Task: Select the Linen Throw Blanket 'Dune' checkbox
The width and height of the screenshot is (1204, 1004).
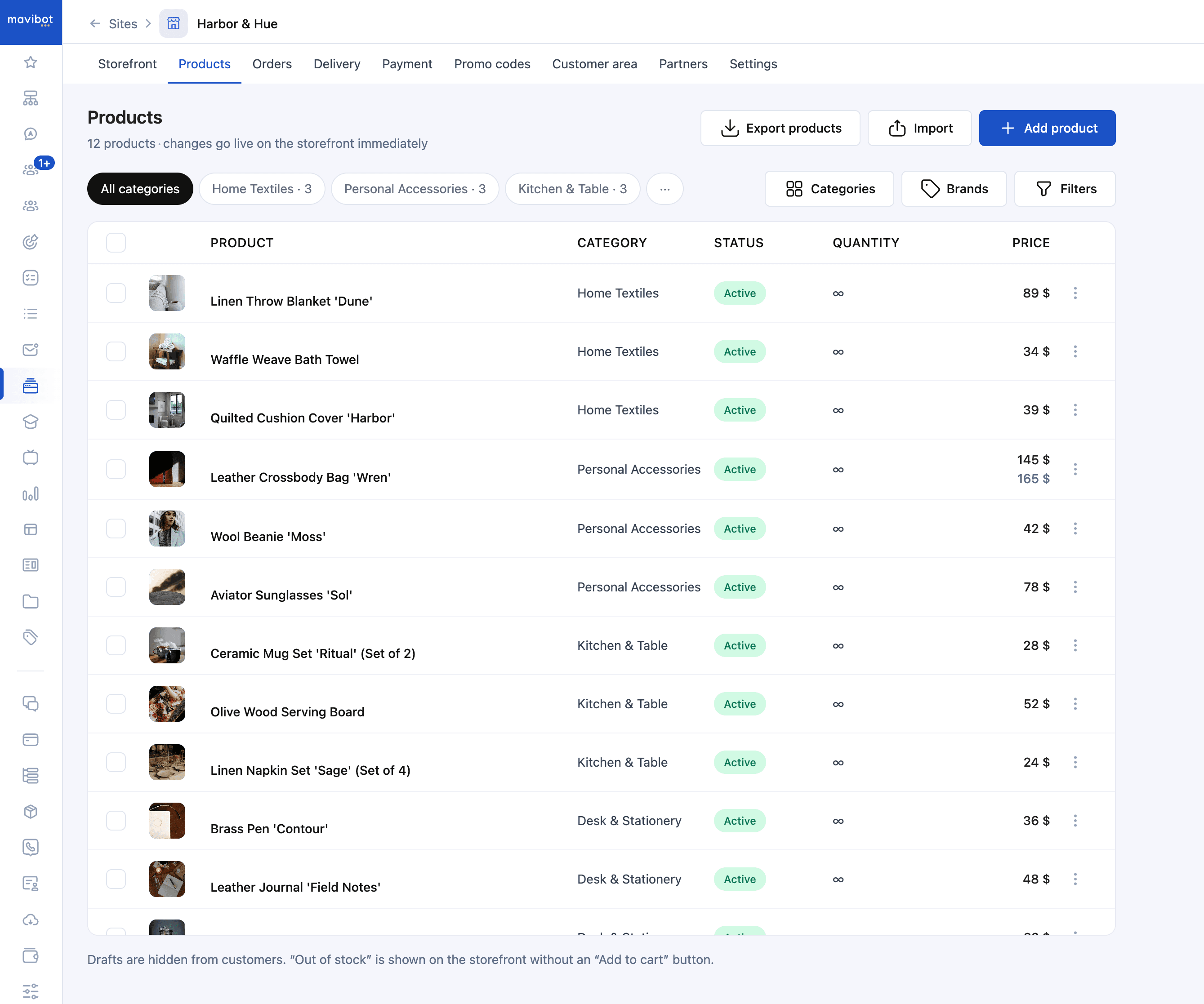Action: click(x=116, y=293)
